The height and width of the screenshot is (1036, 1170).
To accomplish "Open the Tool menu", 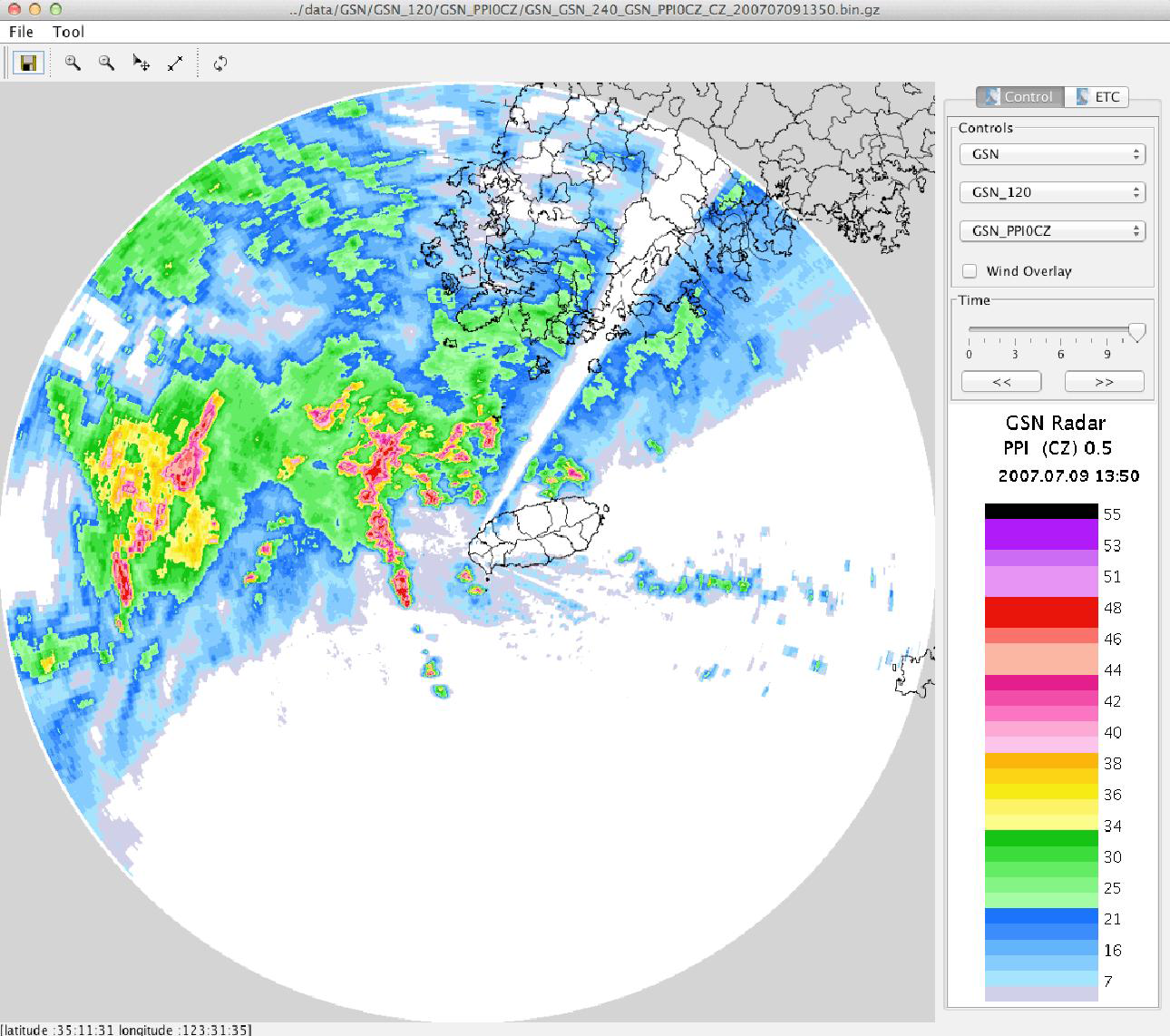I will (x=68, y=32).
